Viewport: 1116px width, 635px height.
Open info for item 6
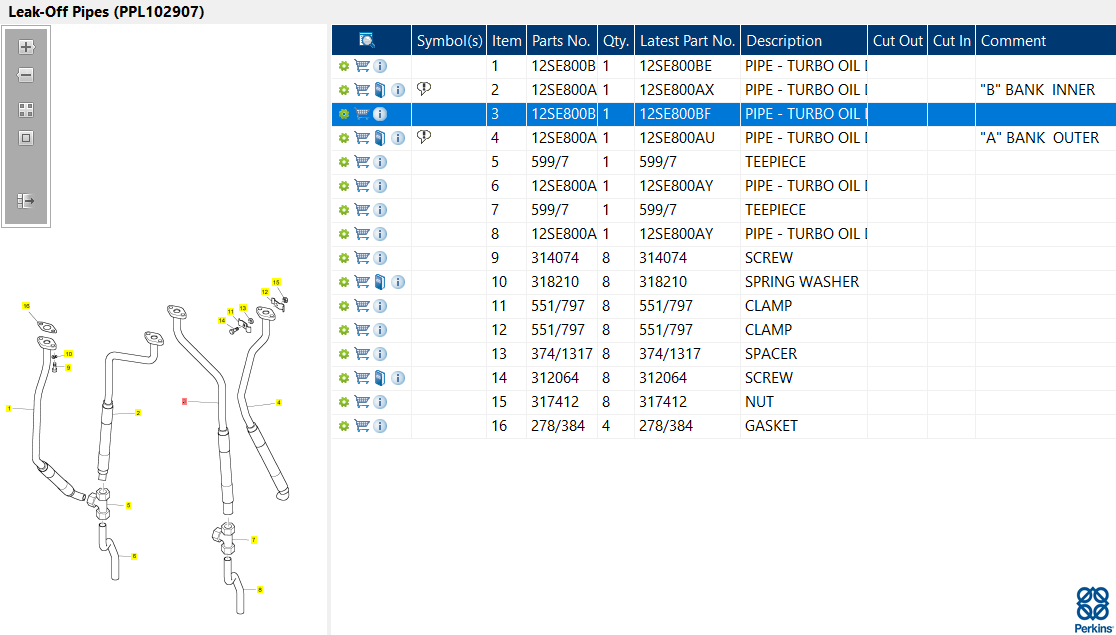point(380,186)
